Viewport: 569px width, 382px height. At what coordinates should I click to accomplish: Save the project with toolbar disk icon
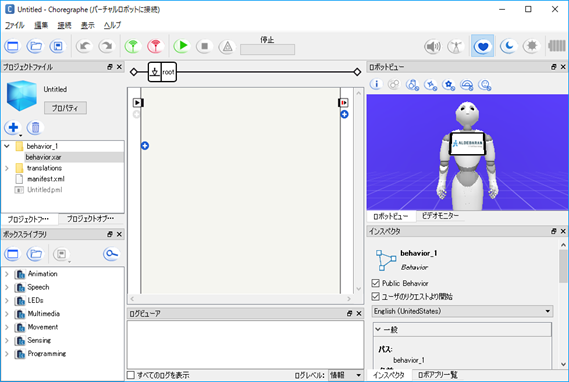pyautogui.click(x=57, y=46)
